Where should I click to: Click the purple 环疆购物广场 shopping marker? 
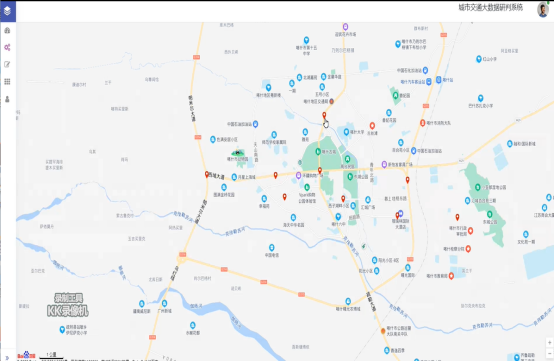[x=299, y=175]
